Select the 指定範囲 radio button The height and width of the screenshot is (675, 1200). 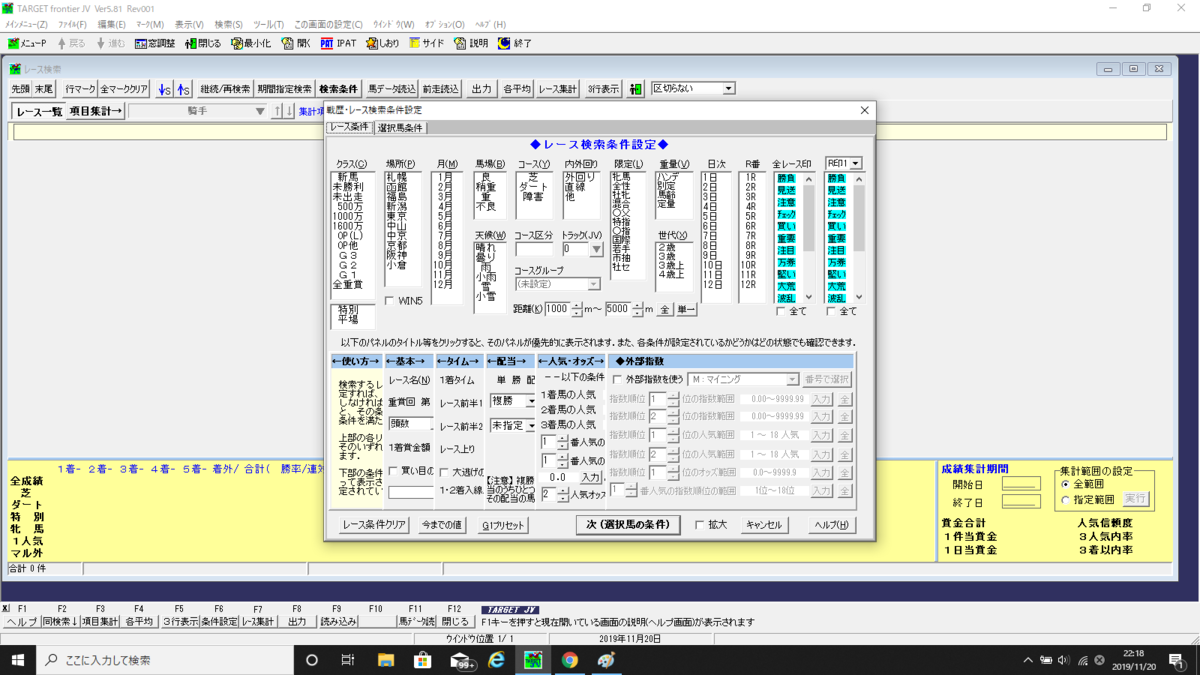(x=1064, y=499)
